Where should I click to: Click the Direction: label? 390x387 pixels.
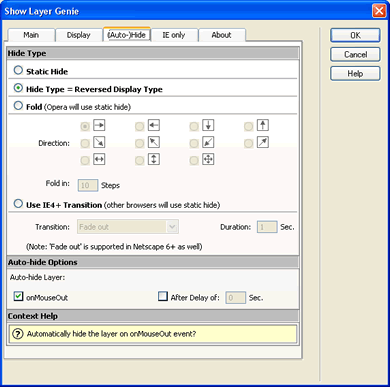click(54, 143)
